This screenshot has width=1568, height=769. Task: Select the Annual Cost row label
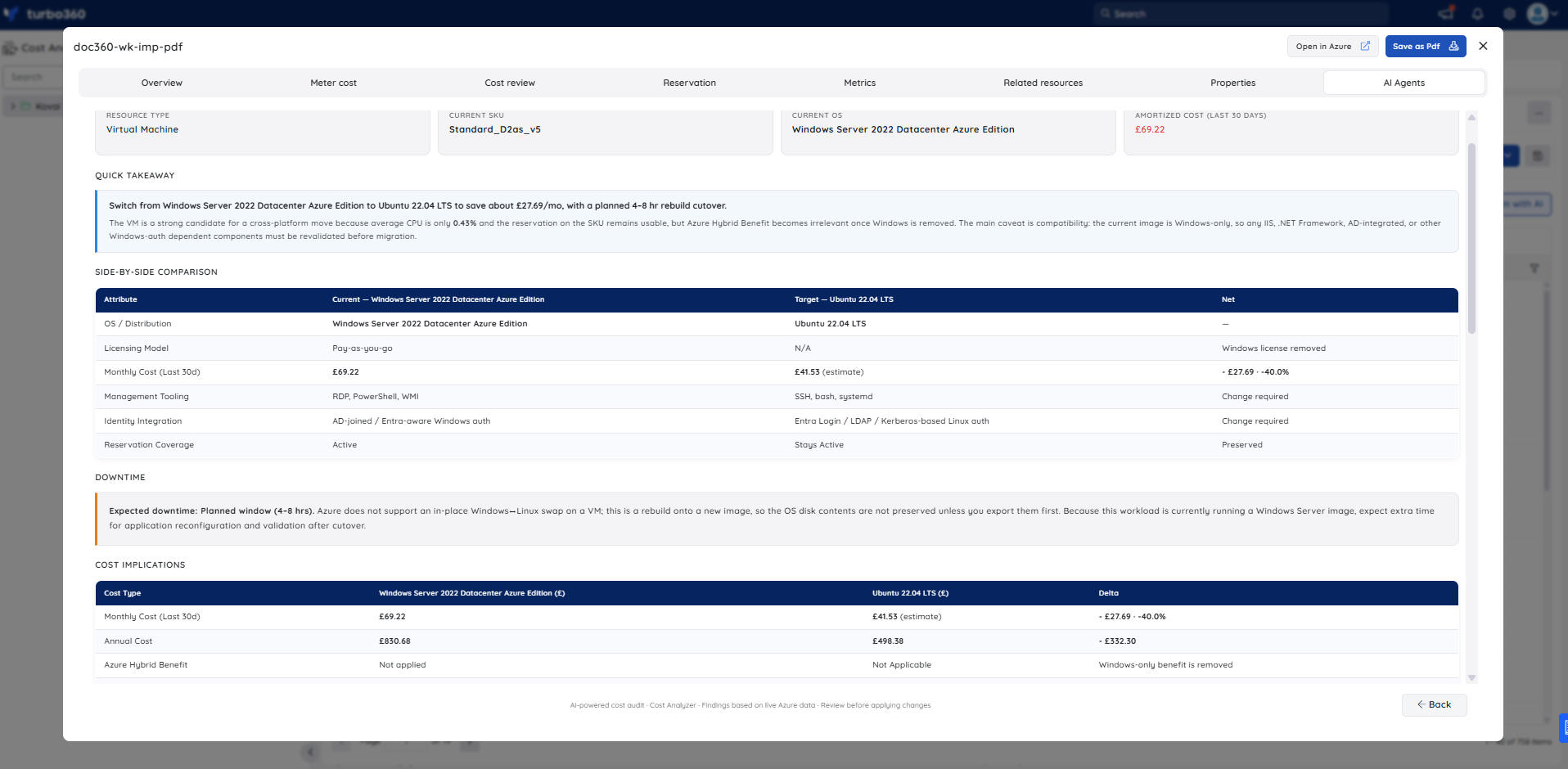pyautogui.click(x=128, y=641)
